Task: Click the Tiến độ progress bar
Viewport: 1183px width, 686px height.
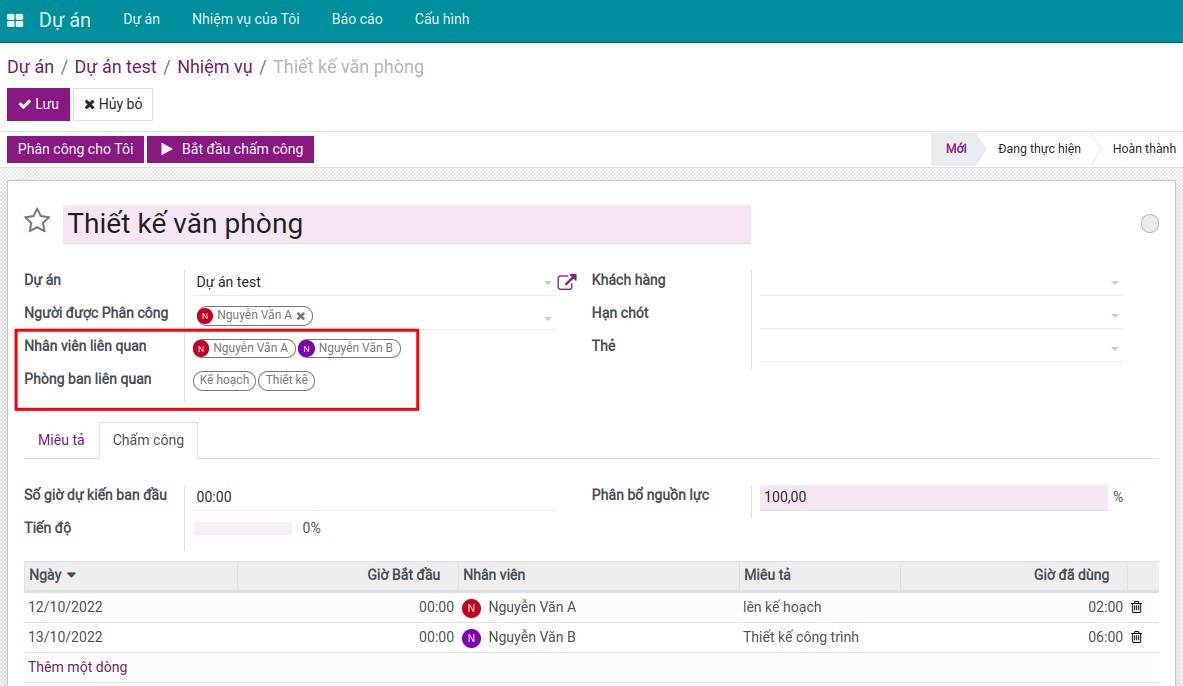Action: click(243, 528)
